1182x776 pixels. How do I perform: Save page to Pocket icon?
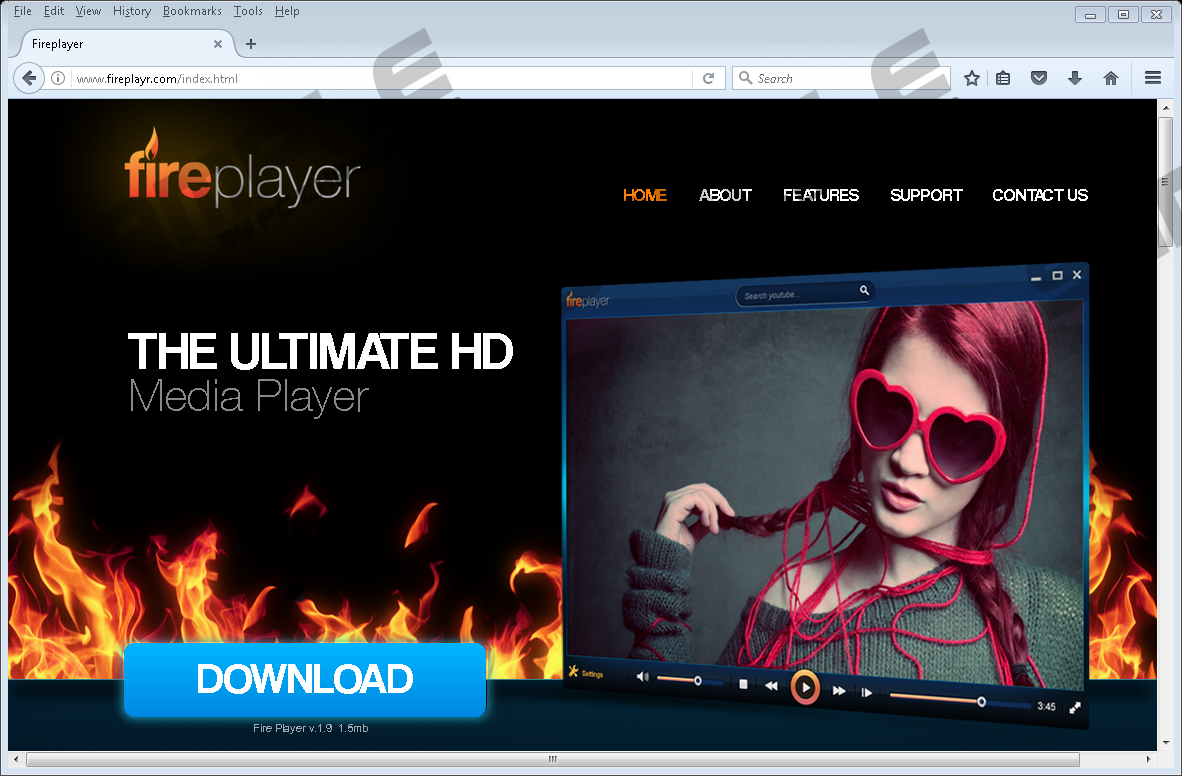[x=1039, y=78]
